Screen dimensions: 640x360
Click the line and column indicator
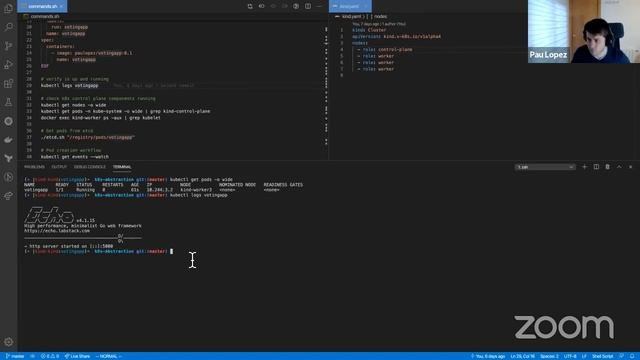(522, 356)
